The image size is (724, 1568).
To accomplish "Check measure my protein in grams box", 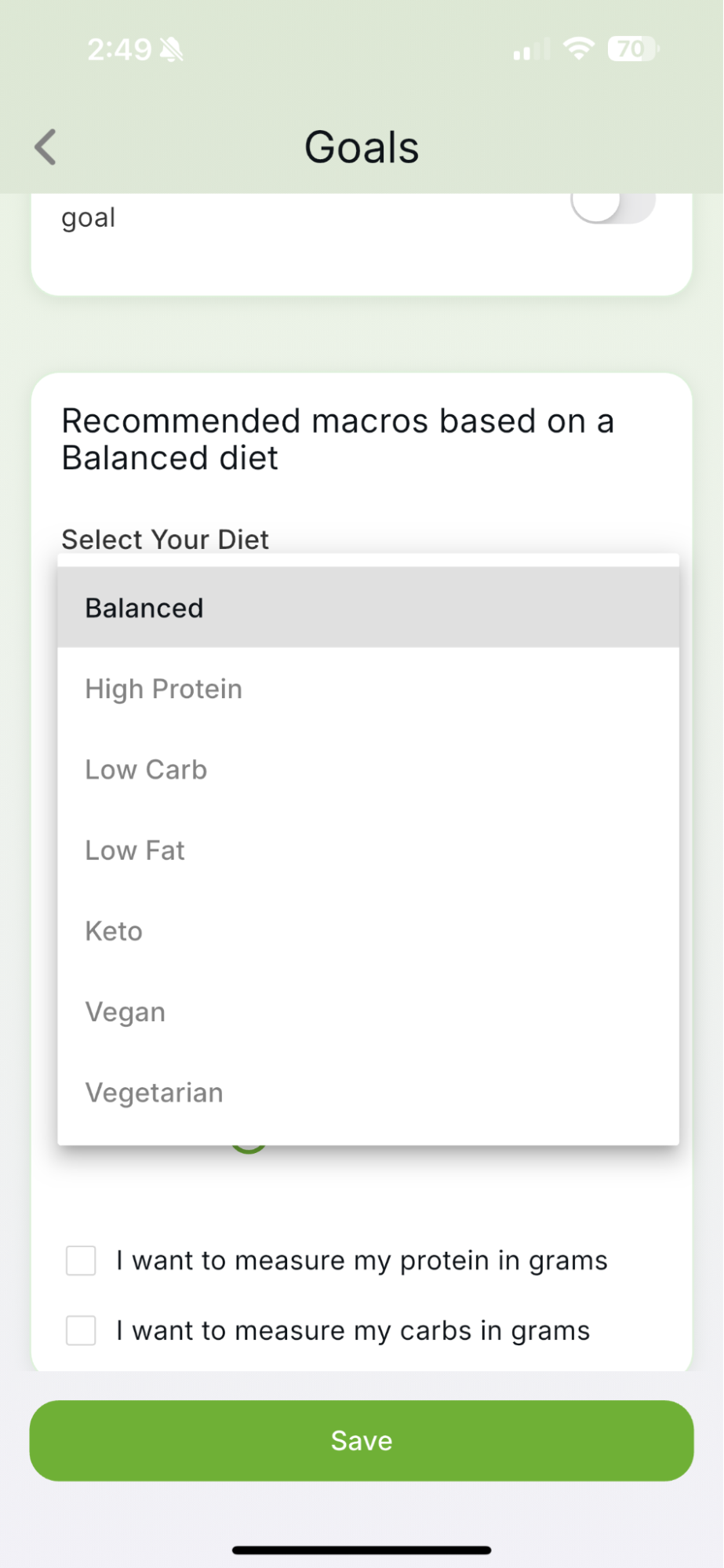I will pos(81,1261).
